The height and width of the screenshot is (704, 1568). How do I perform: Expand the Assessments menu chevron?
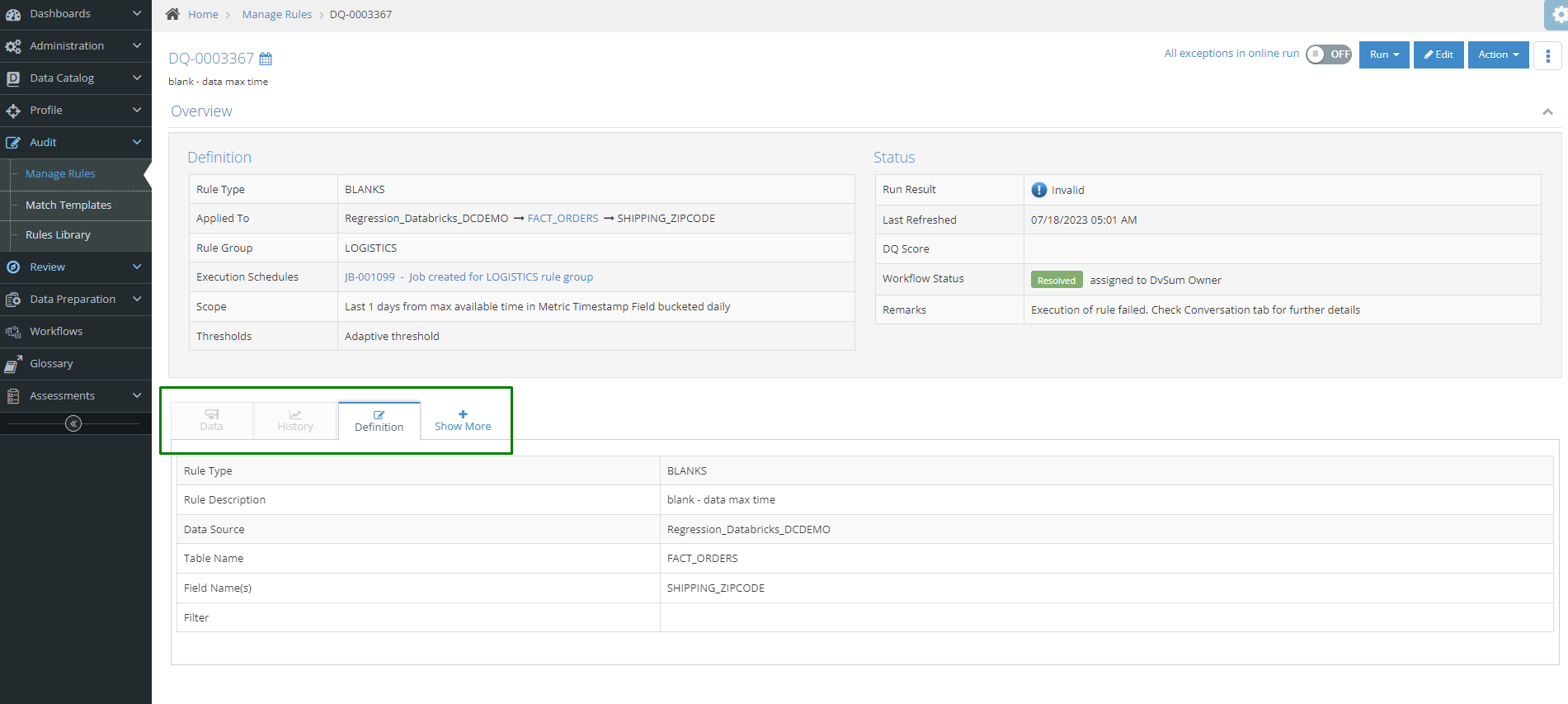[x=137, y=395]
